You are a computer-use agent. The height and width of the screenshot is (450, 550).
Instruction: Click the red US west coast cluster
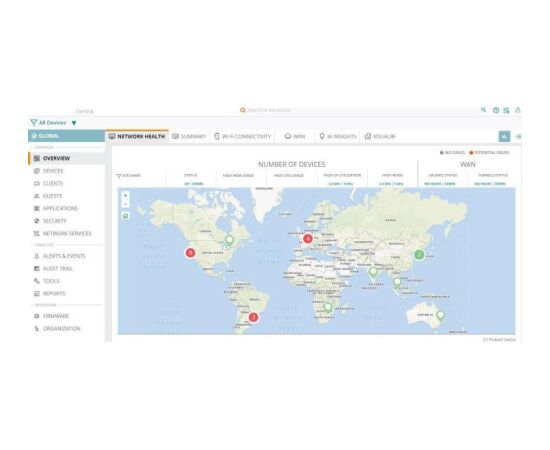pyautogui.click(x=190, y=253)
